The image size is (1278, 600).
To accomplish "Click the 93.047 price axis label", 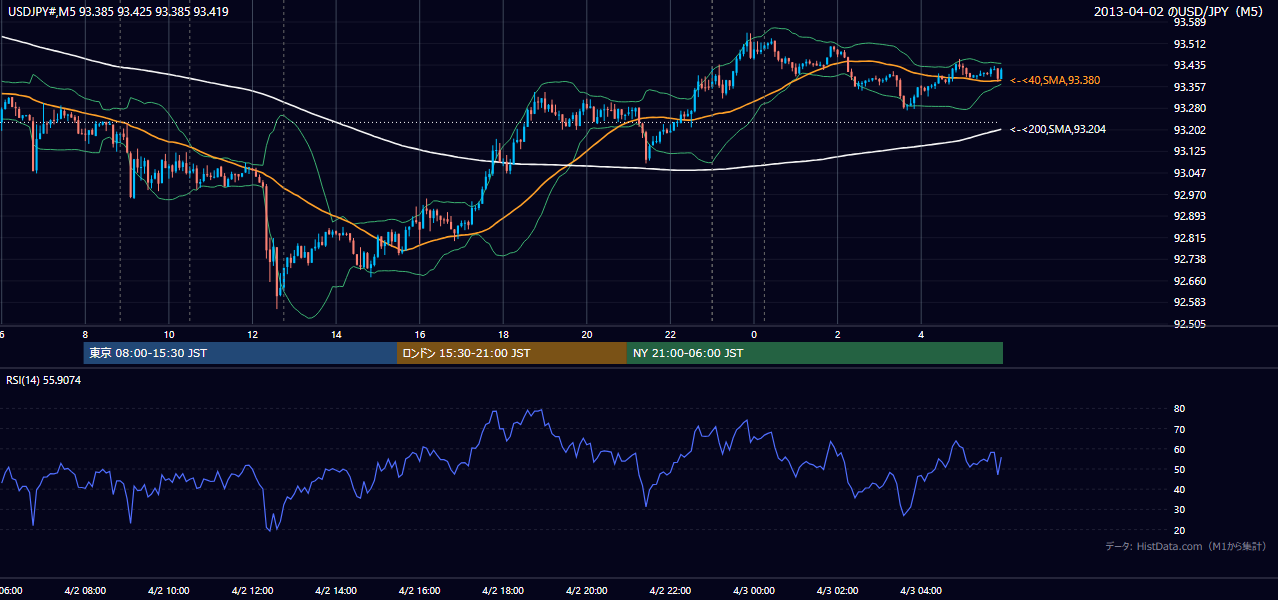I will coord(1189,173).
